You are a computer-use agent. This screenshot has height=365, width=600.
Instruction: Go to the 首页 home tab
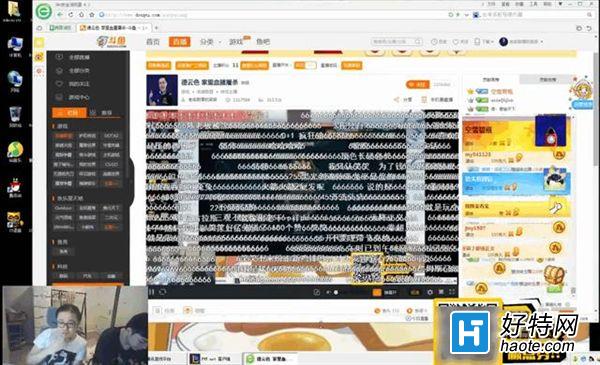point(153,41)
